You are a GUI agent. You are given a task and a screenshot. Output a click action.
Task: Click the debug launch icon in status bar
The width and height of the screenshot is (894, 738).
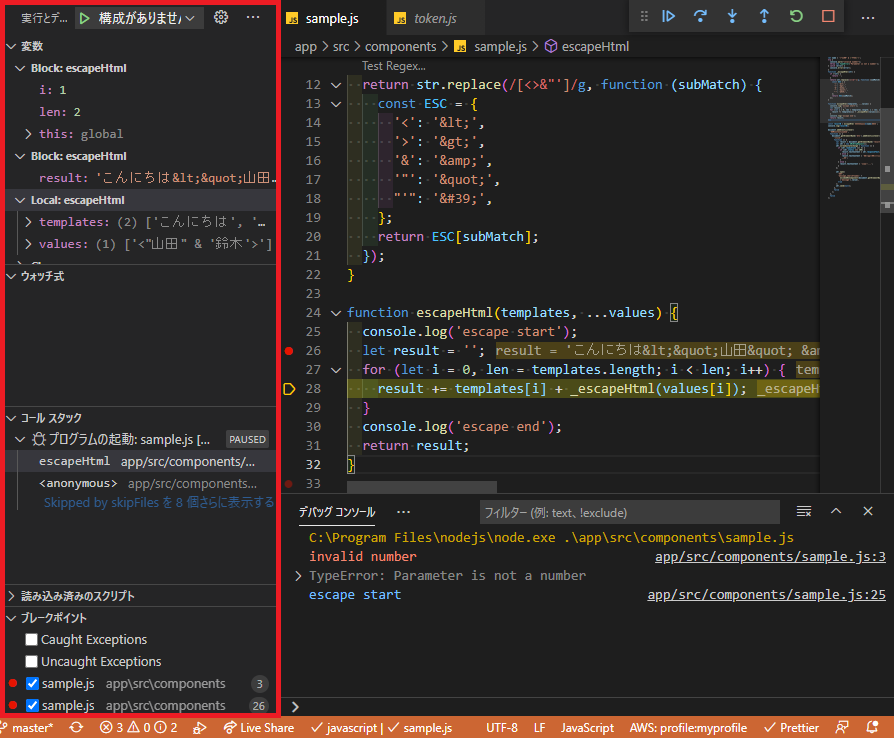(x=200, y=728)
